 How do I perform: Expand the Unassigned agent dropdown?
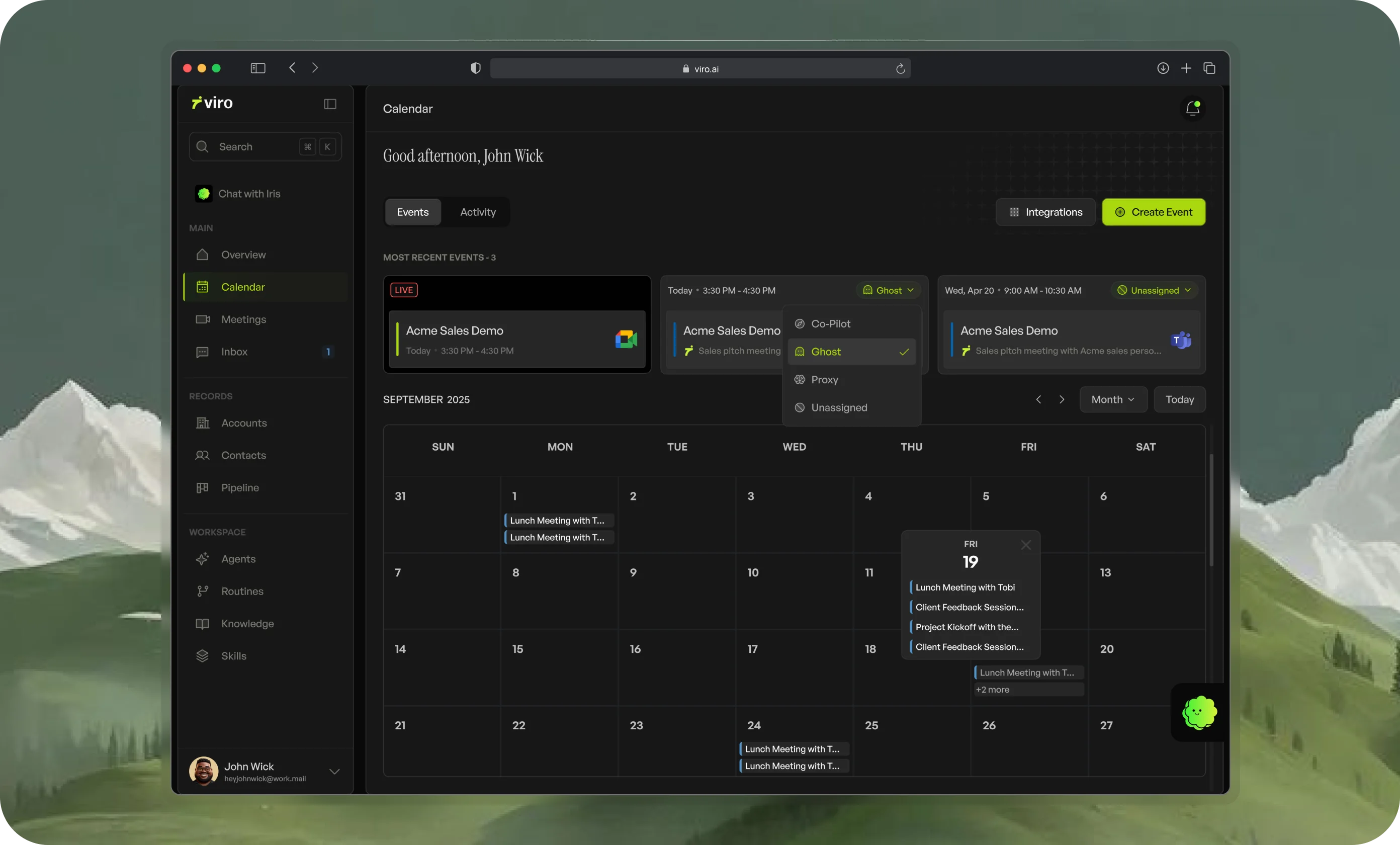click(x=1154, y=290)
